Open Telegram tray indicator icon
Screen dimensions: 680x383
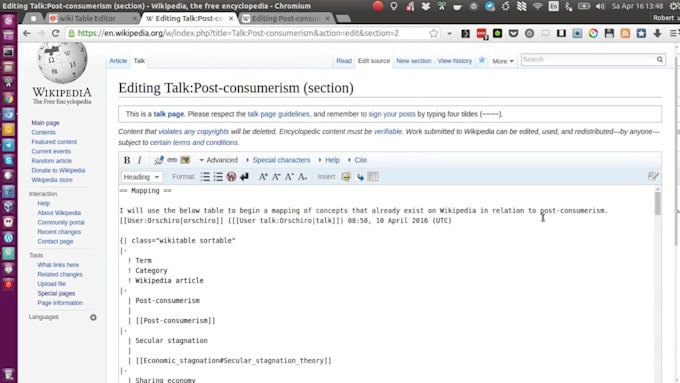[x=490, y=6]
